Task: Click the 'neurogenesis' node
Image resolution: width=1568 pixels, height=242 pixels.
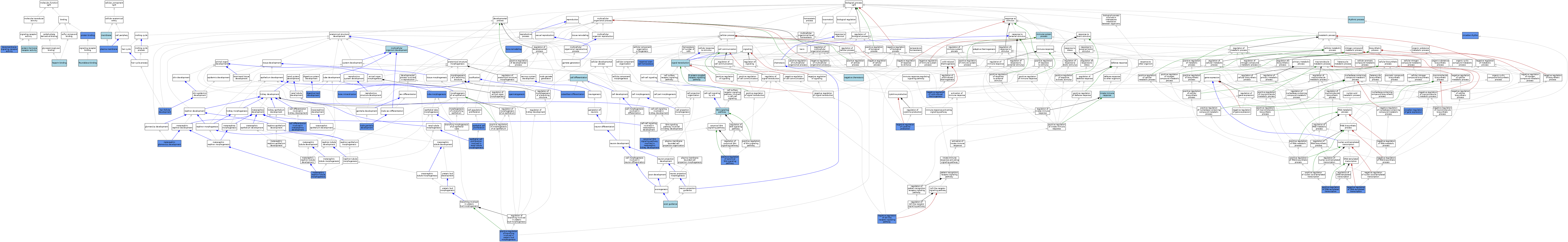Action: tap(595, 94)
